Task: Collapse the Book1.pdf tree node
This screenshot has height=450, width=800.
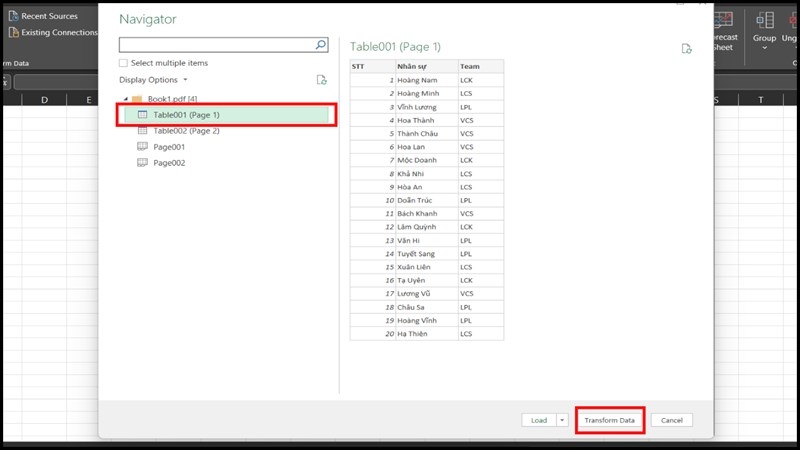Action: [x=126, y=99]
